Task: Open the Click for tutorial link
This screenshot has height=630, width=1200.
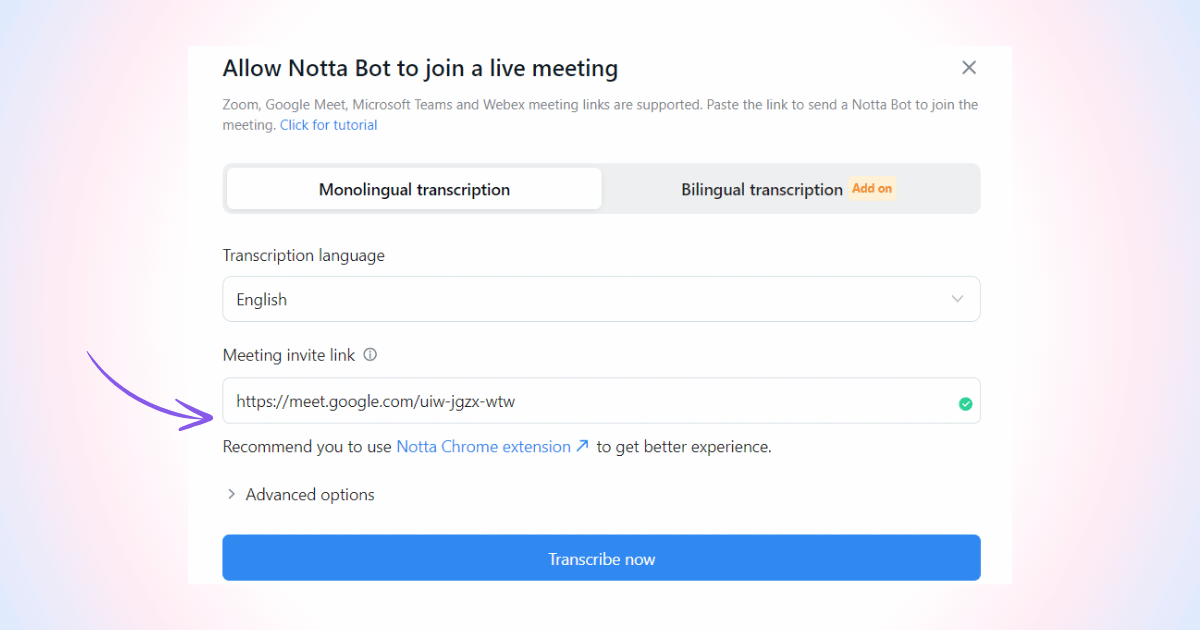Action: tap(329, 125)
